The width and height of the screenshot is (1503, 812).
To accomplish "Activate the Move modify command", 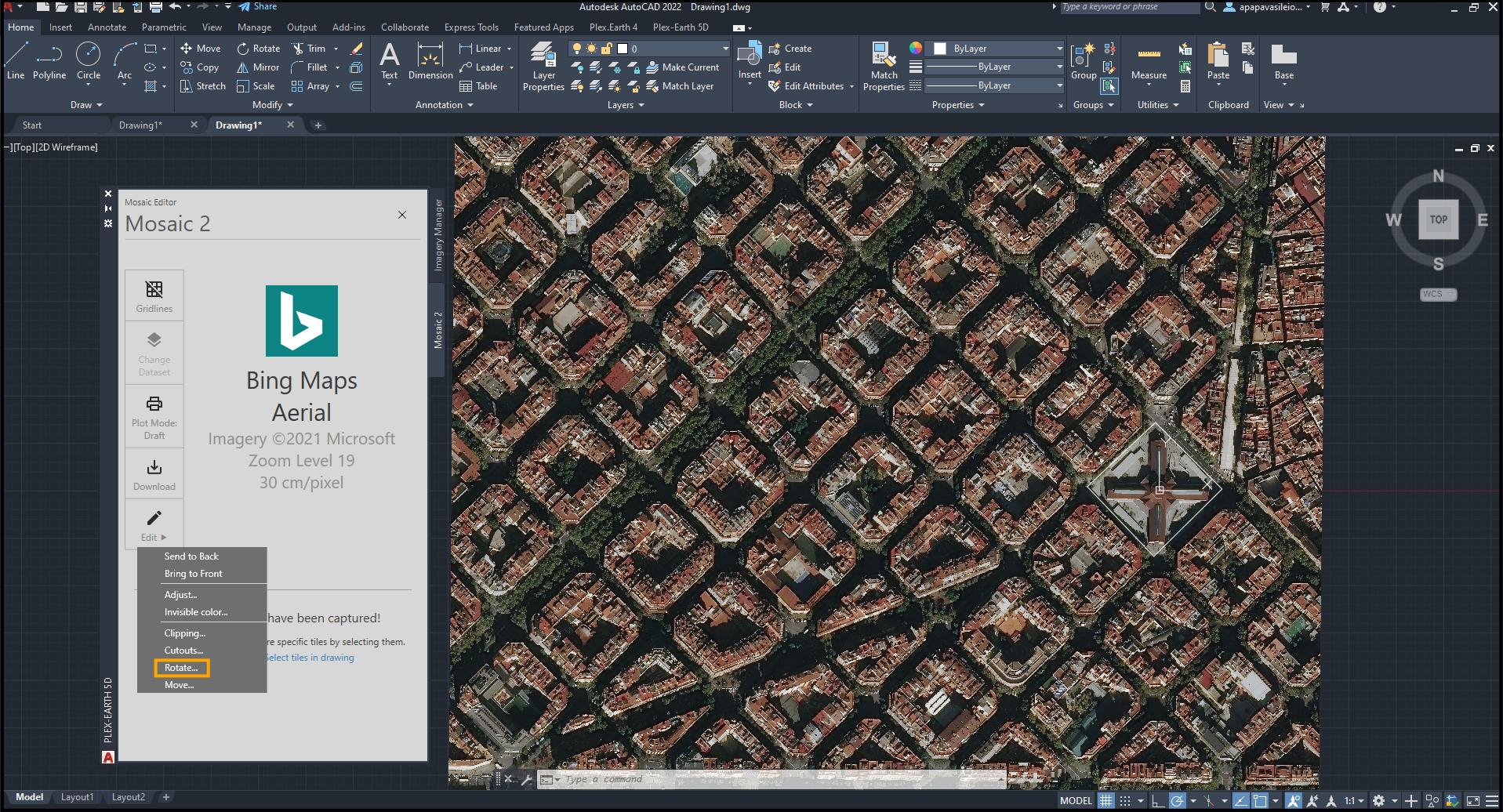I will pyautogui.click(x=201, y=49).
